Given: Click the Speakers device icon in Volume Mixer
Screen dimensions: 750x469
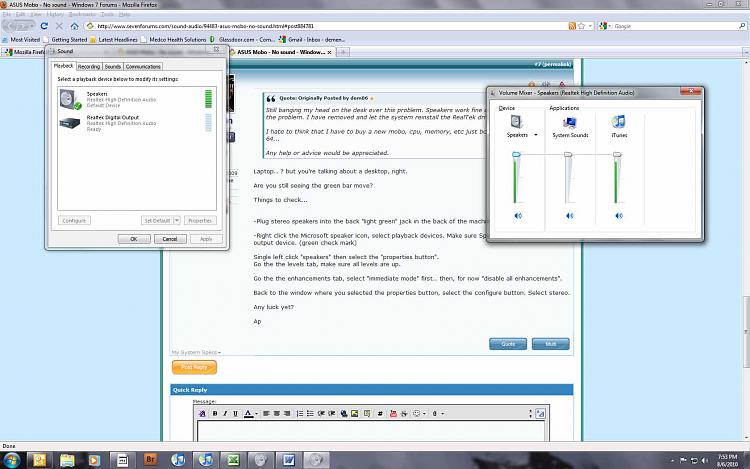Looking at the screenshot, I should click(x=517, y=122).
